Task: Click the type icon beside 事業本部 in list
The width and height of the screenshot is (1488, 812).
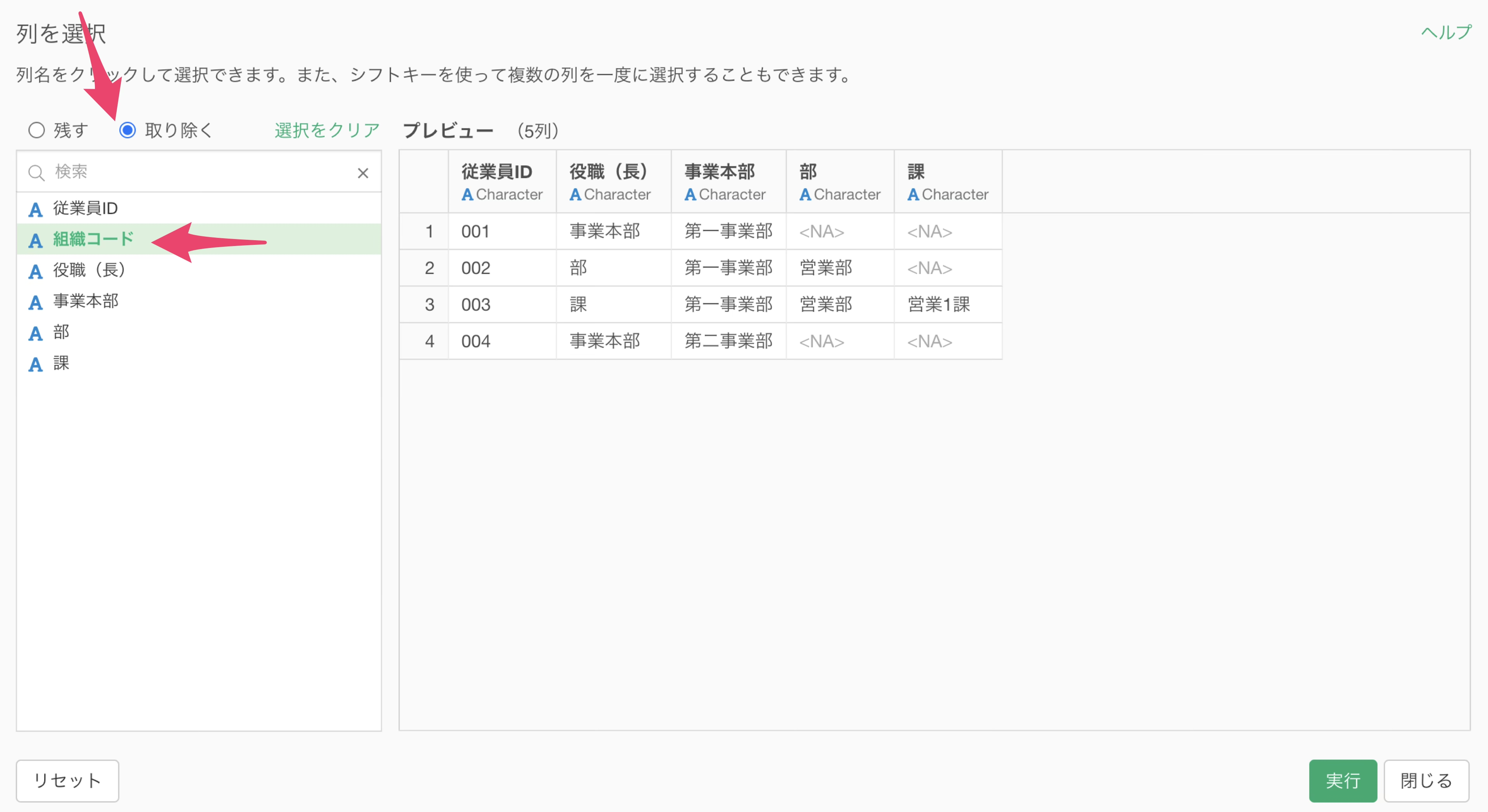Action: point(36,303)
